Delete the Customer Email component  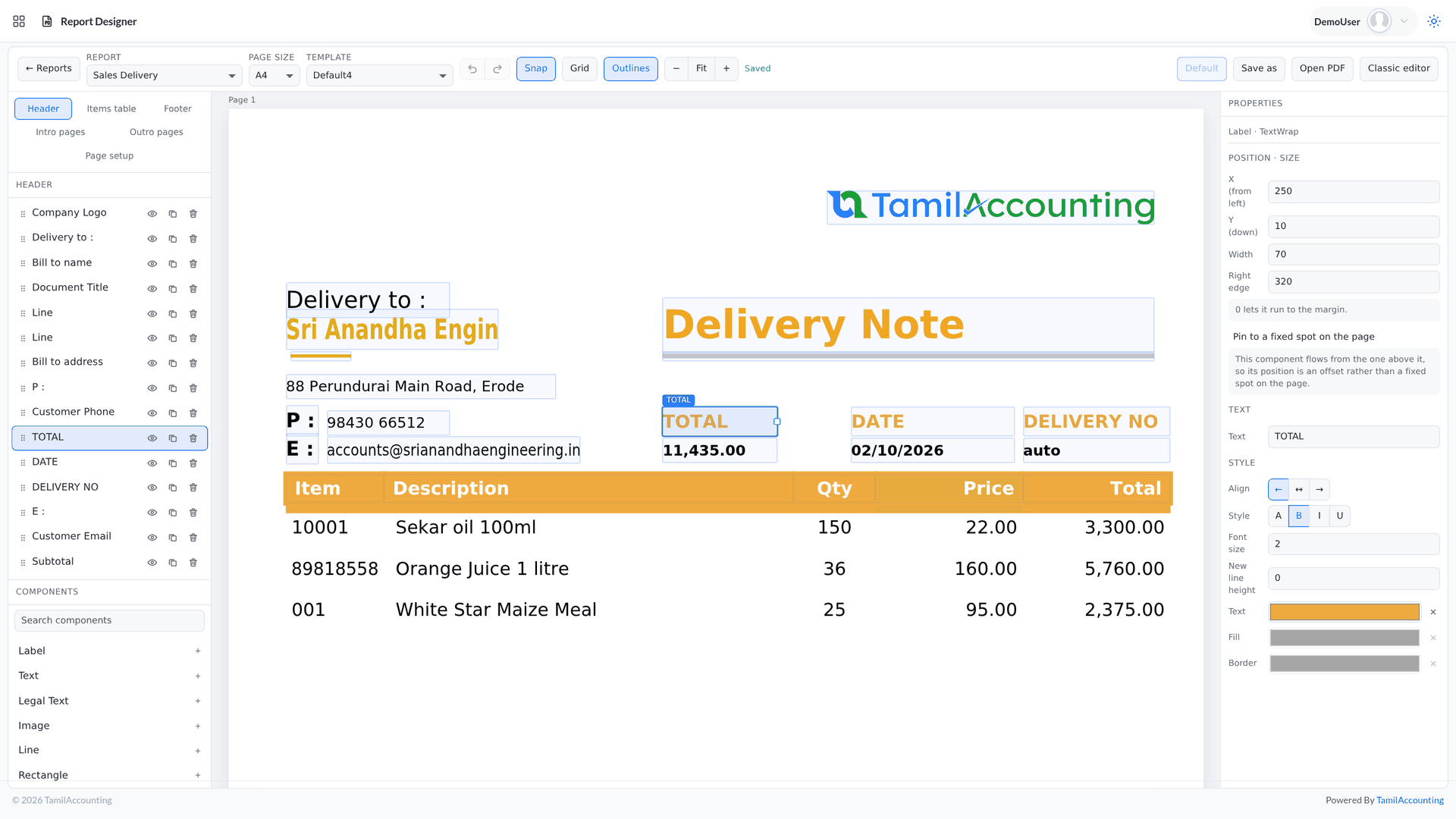coord(193,538)
